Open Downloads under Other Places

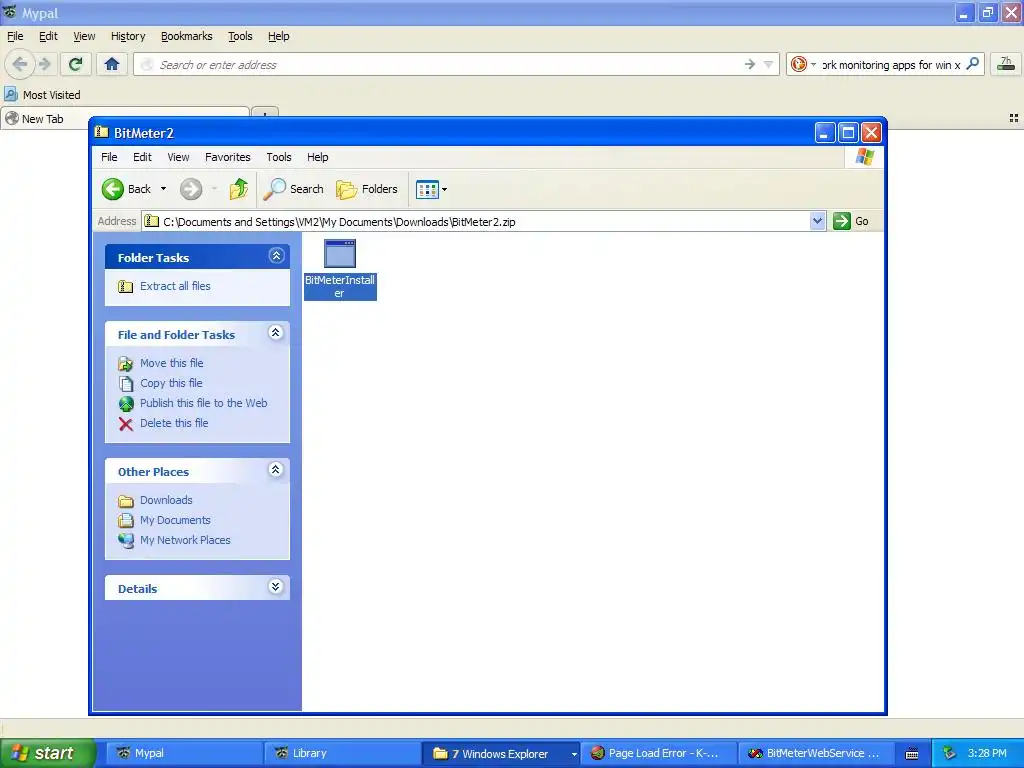click(166, 500)
